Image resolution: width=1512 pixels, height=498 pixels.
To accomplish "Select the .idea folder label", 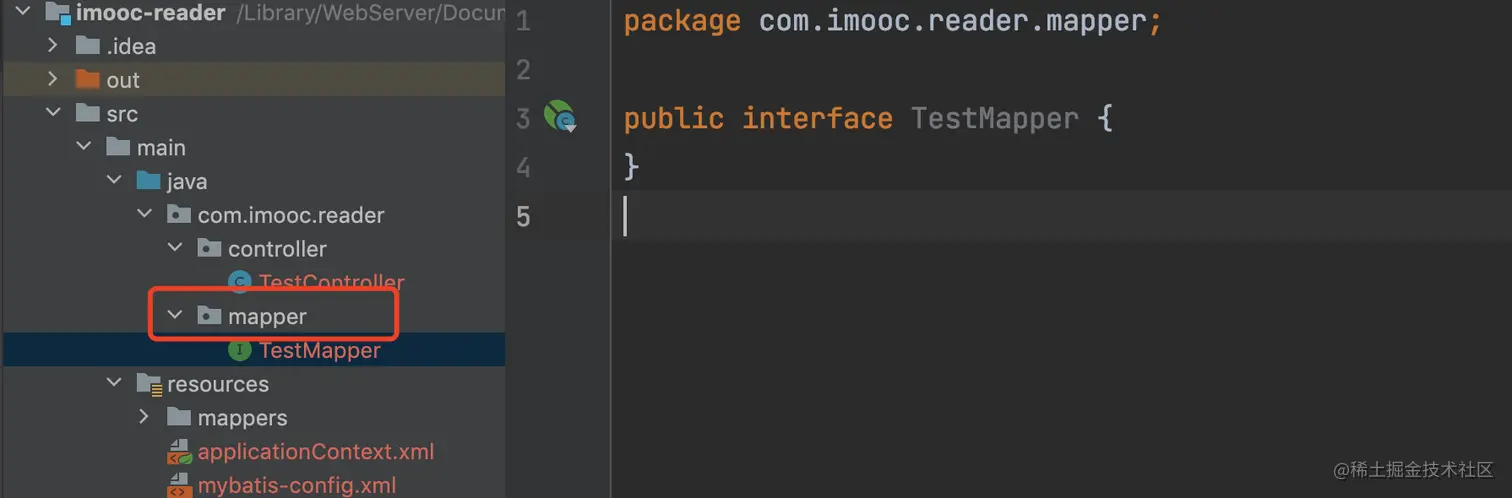I will [x=131, y=46].
